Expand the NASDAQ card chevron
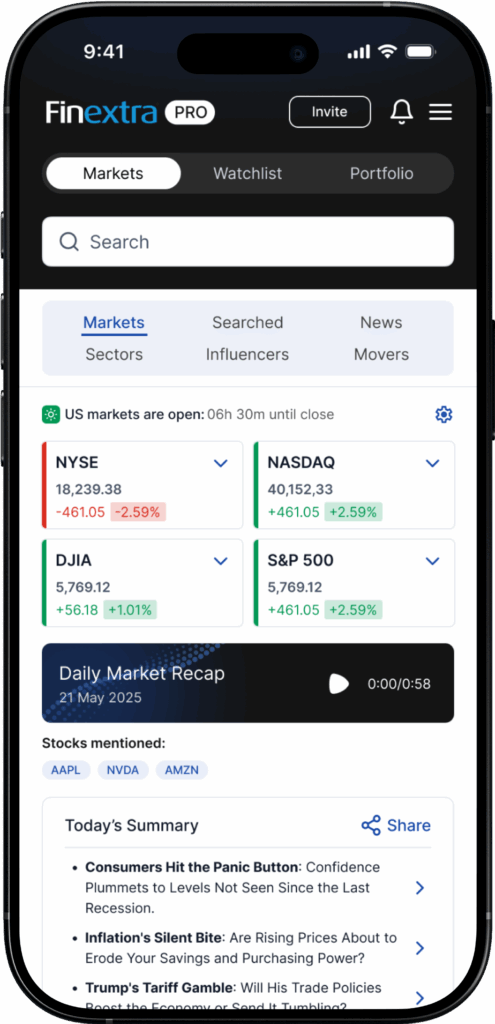 point(432,463)
